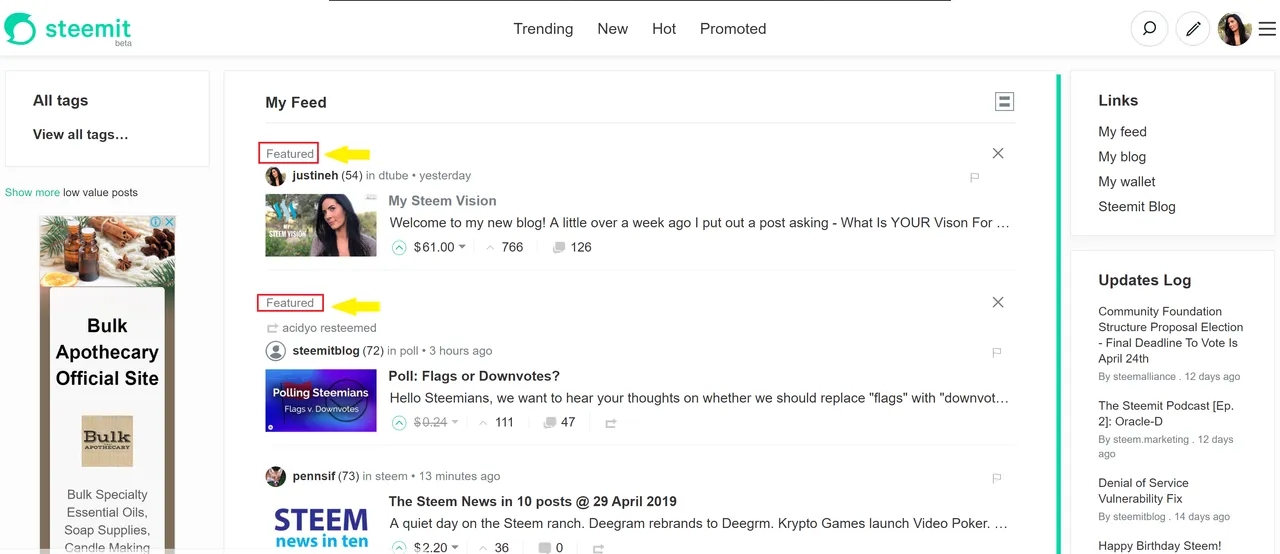1280x554 pixels.
Task: Open comments icon showing 47 replies
Action: (549, 422)
